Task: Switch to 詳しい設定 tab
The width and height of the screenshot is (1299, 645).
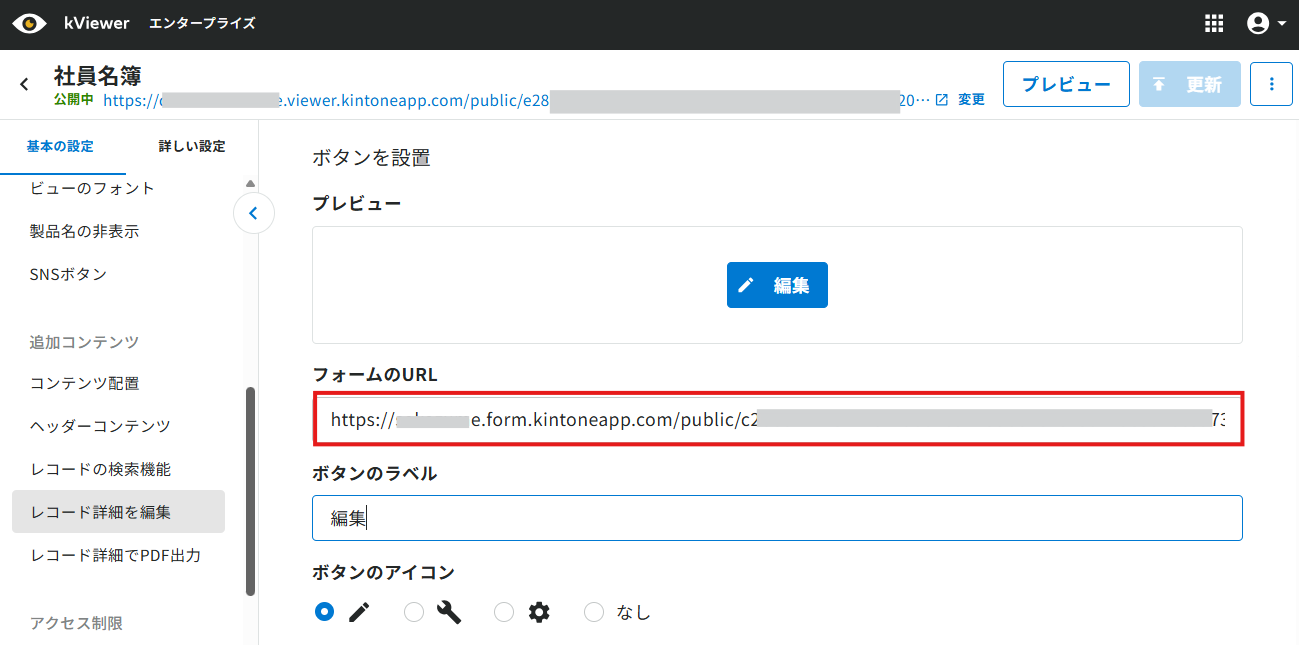Action: [x=192, y=146]
